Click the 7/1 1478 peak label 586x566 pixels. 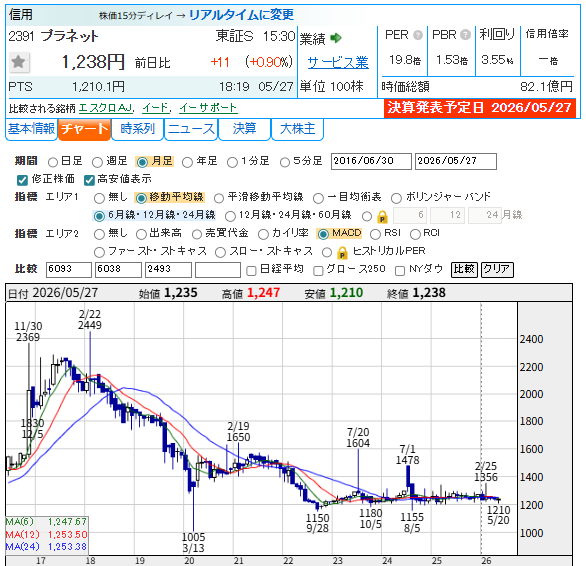(407, 454)
